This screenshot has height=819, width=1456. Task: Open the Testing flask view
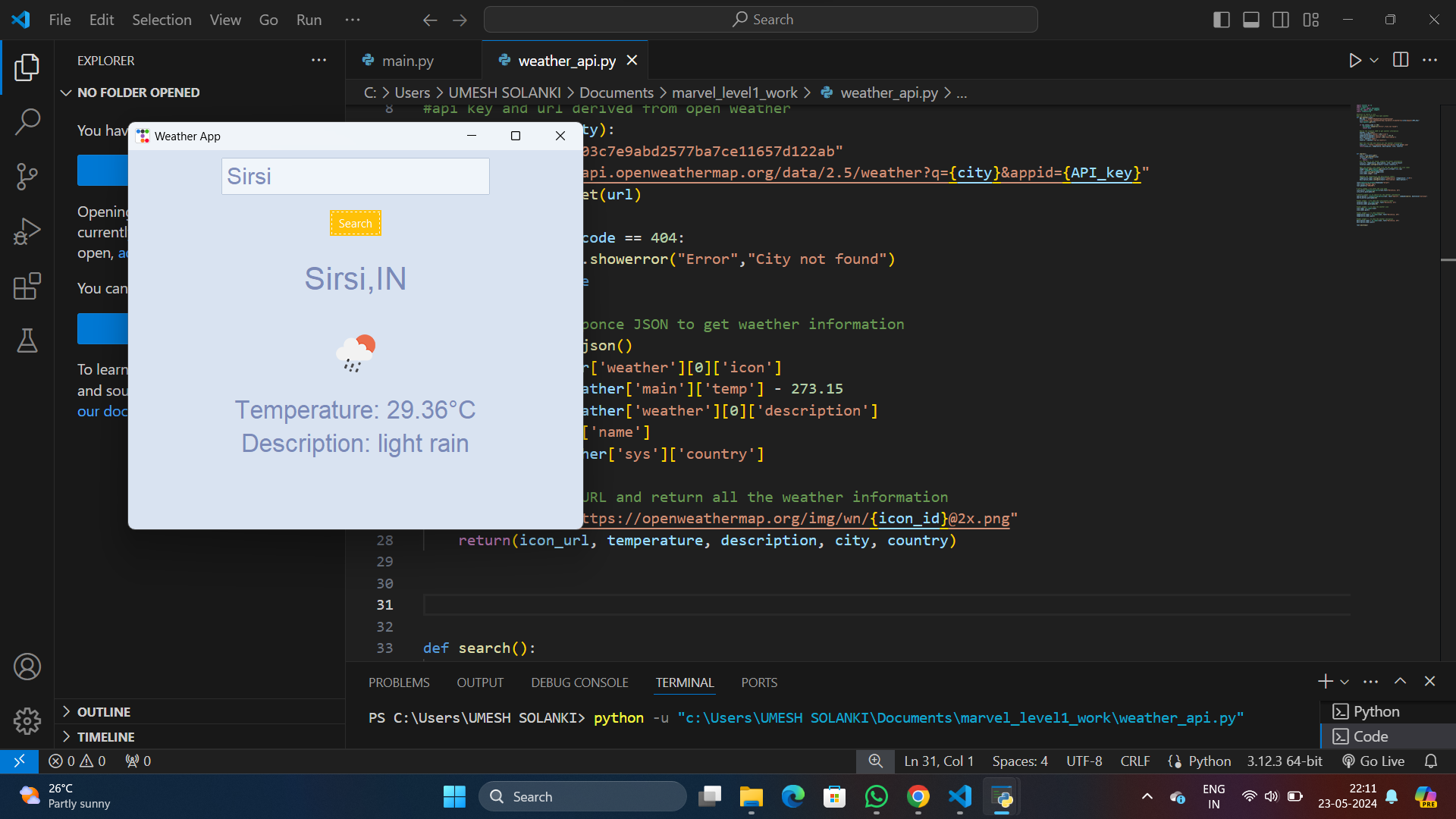point(27,341)
